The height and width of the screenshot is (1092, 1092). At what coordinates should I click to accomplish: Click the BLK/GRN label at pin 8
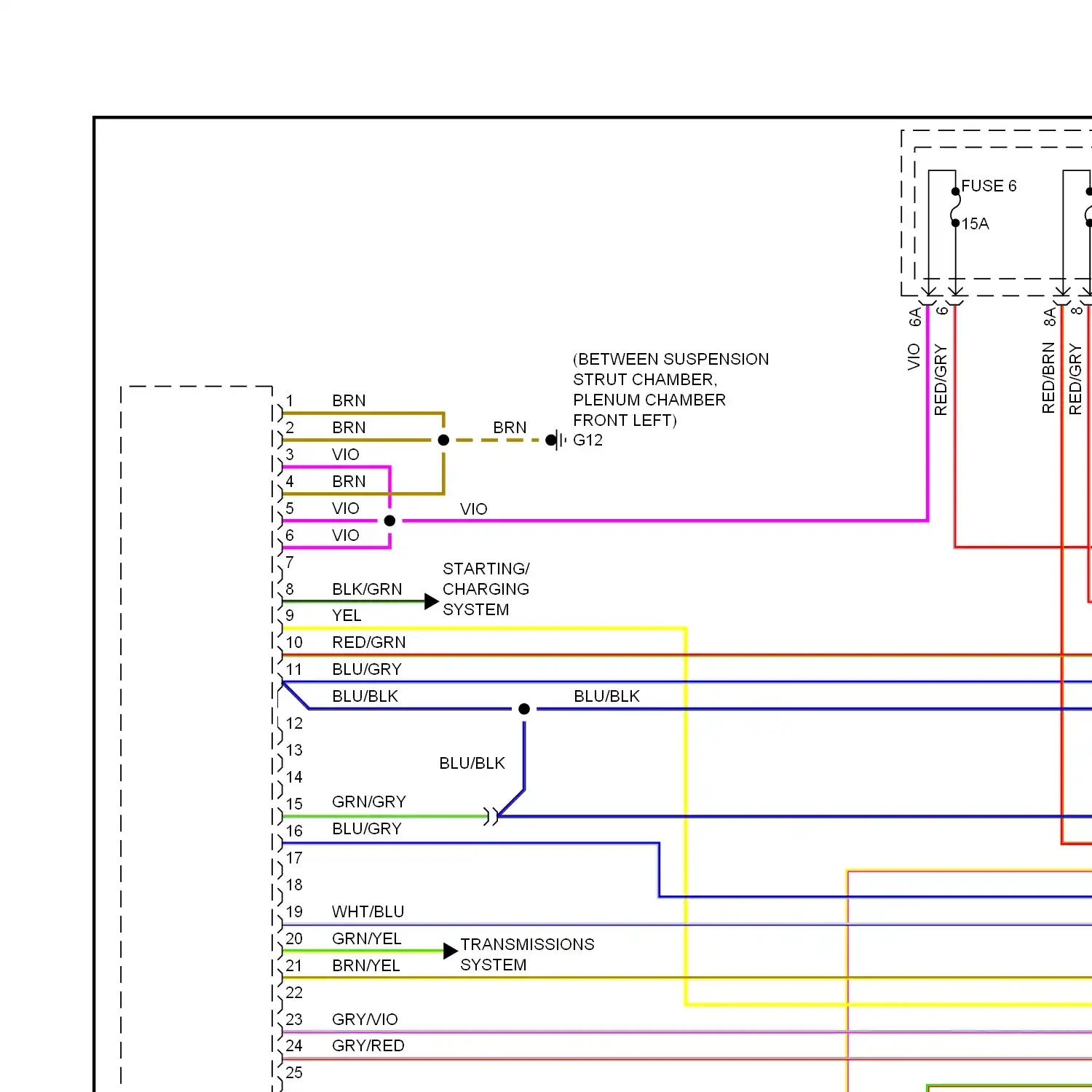tap(367, 589)
